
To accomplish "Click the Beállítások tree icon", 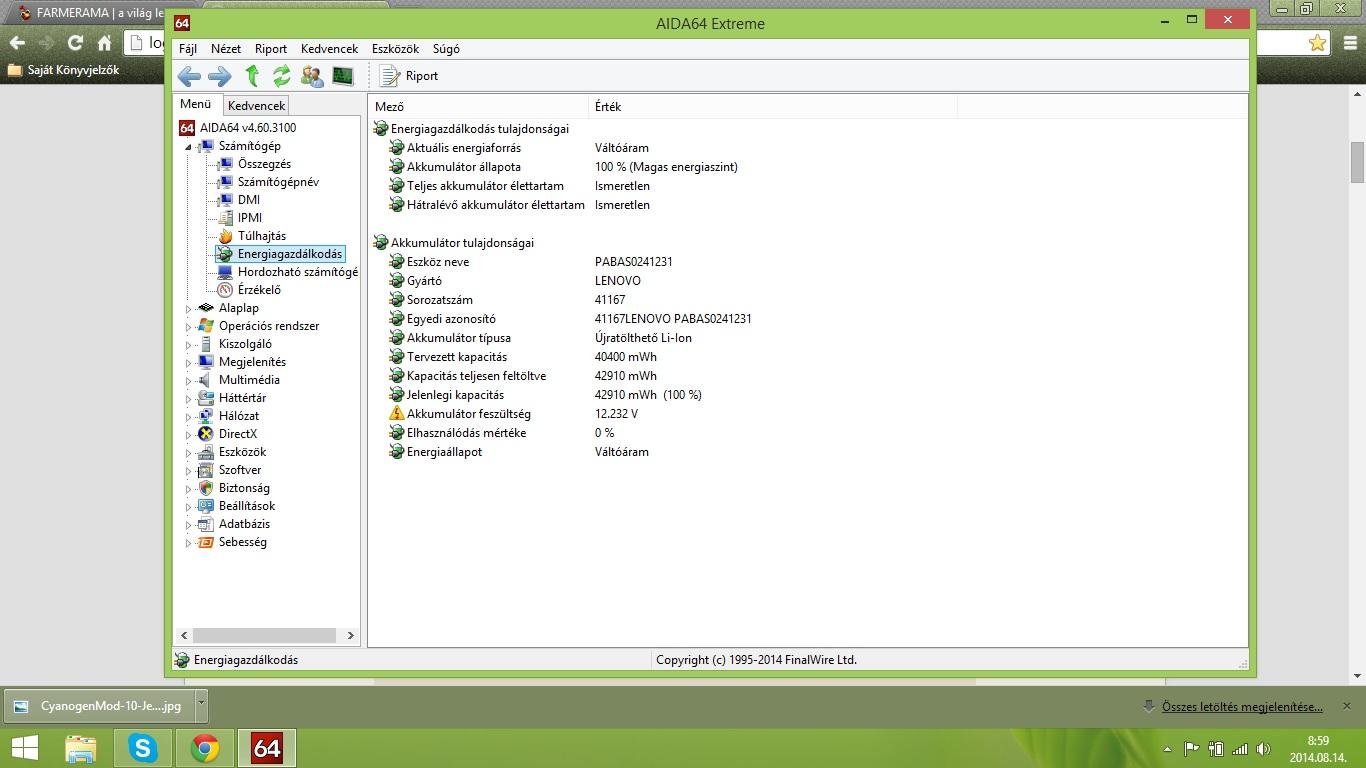I will pyautogui.click(x=206, y=506).
